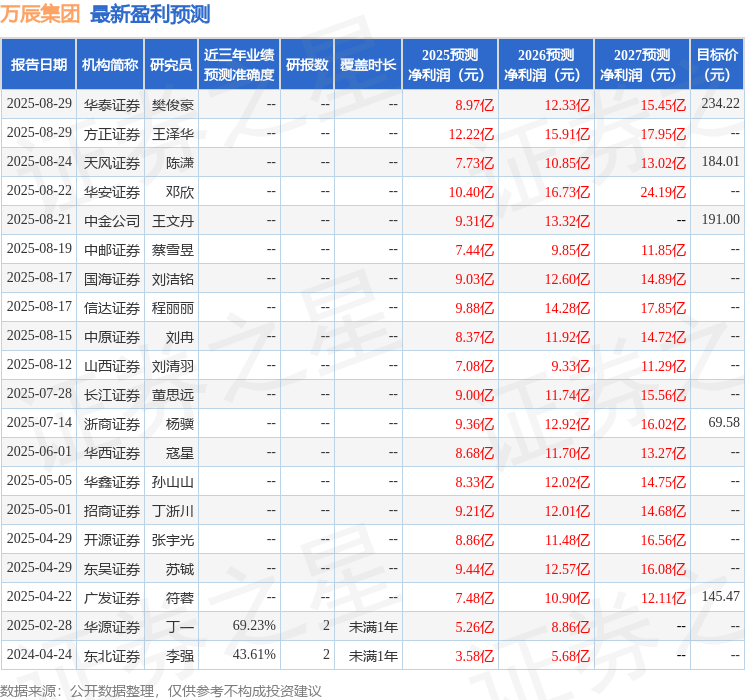
Task: Click target price value 145.47
Action: tap(720, 596)
